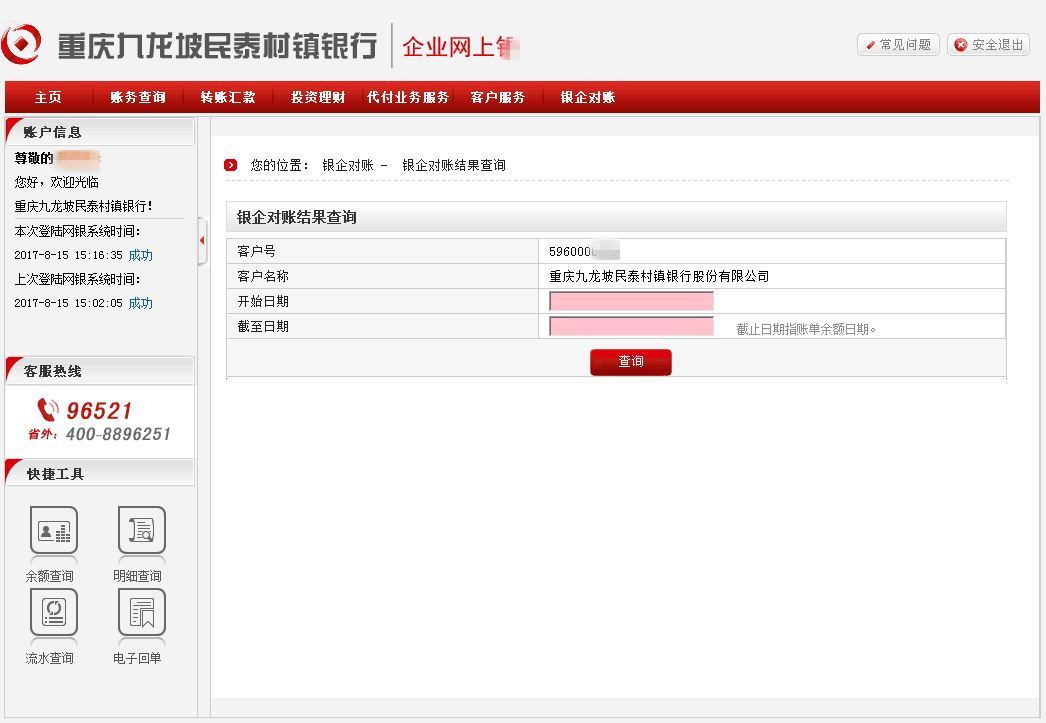
Task: Click the 截止日期指账单余额日期 hint text
Action: (x=806, y=329)
